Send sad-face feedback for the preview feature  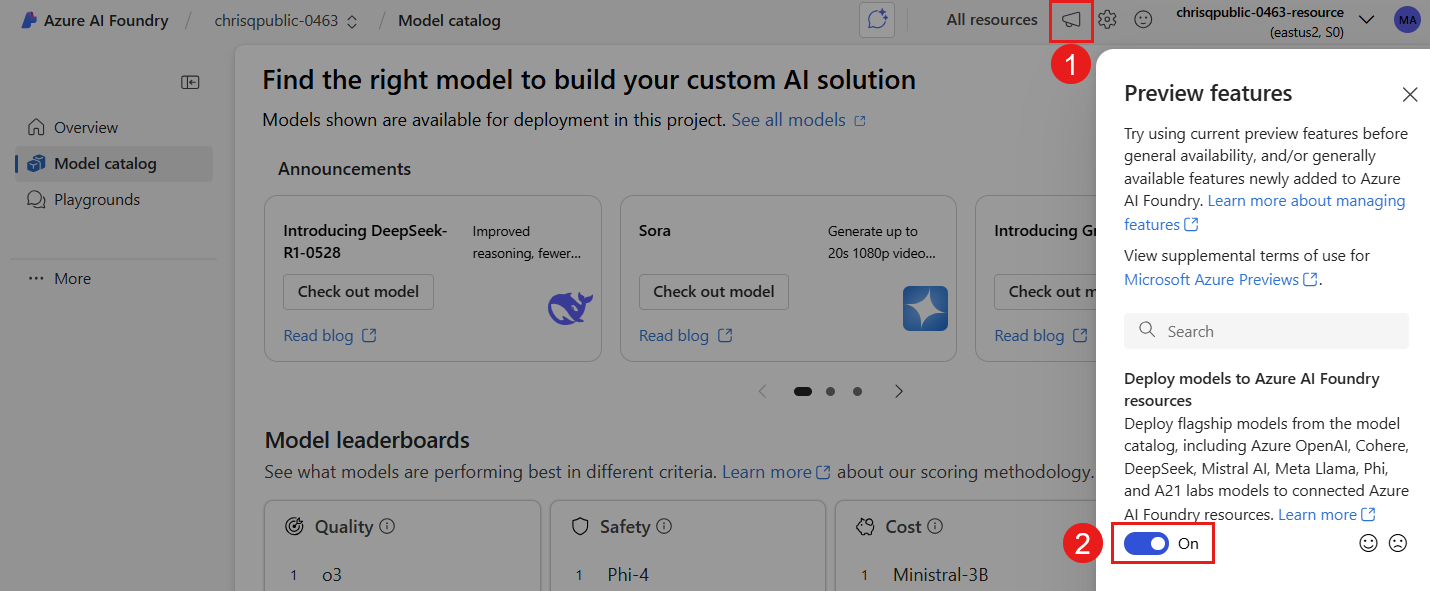point(1398,543)
